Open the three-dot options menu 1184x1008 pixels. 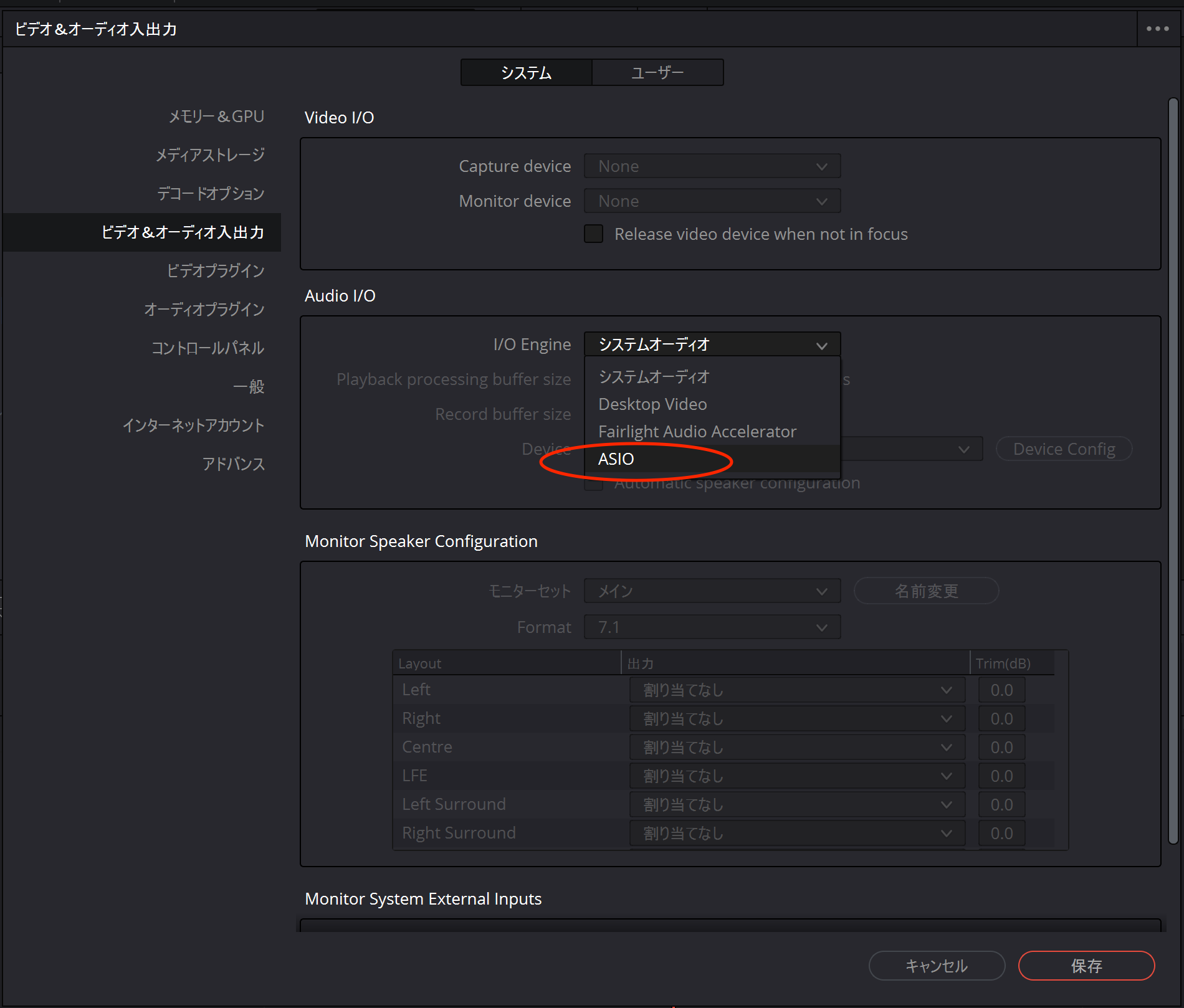point(1157,29)
